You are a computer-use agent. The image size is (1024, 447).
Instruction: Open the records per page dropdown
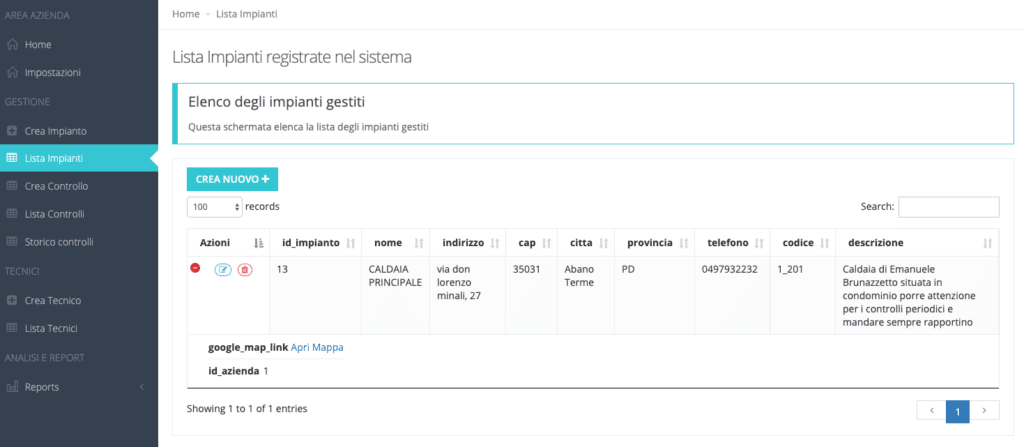(x=215, y=207)
